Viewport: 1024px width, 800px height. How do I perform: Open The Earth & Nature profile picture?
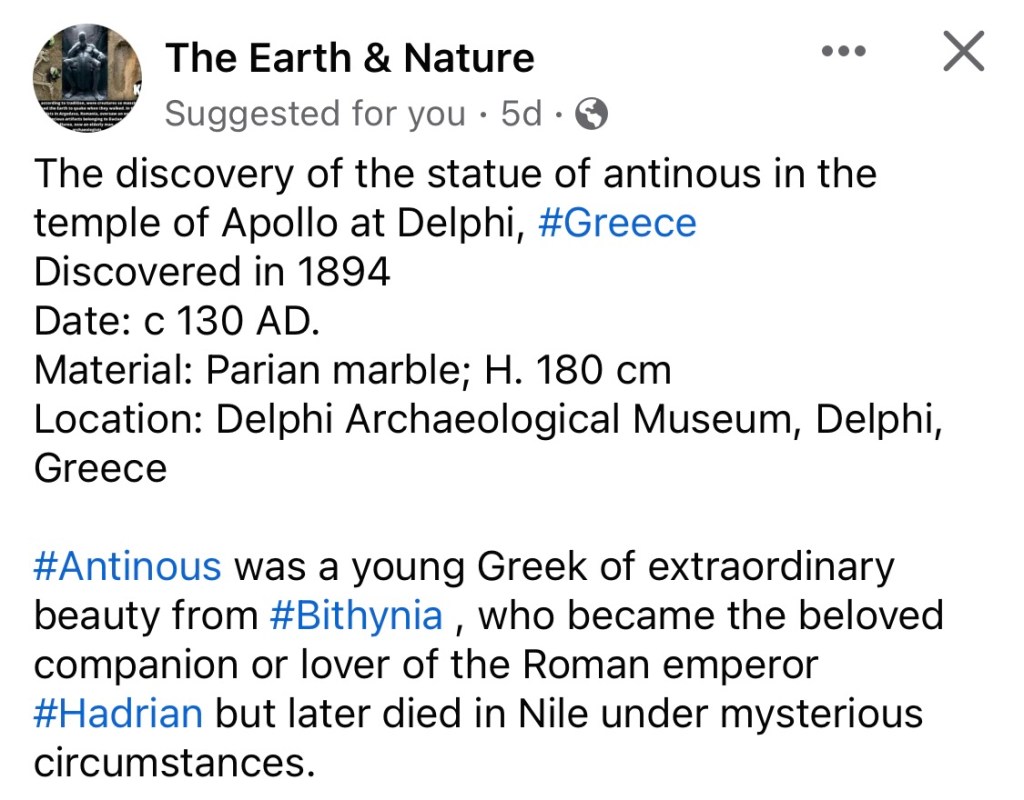click(88, 78)
